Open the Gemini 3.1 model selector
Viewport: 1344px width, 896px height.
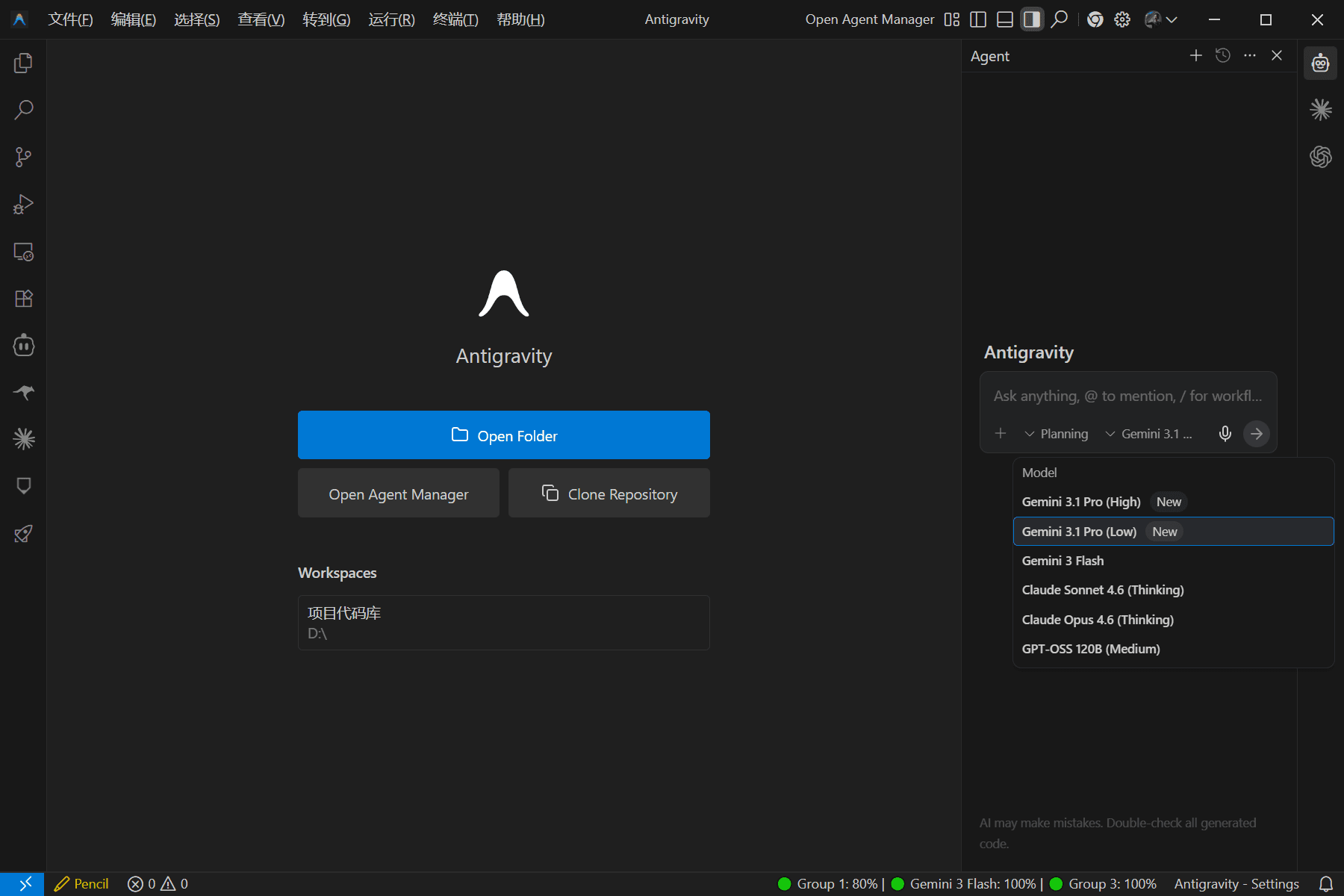(x=1149, y=434)
